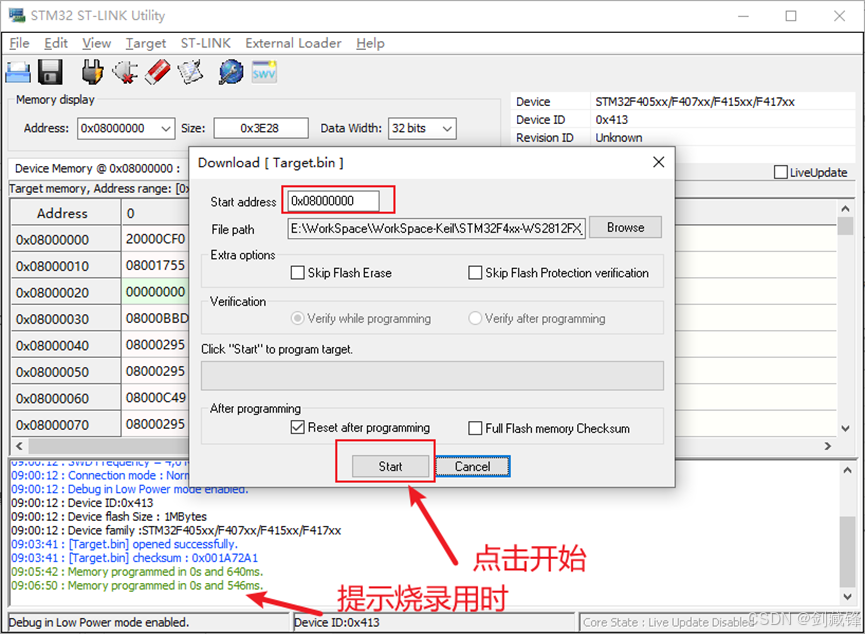Viewport: 865px width, 634px height.
Task: Select Verify while programming radio
Action: [297, 318]
